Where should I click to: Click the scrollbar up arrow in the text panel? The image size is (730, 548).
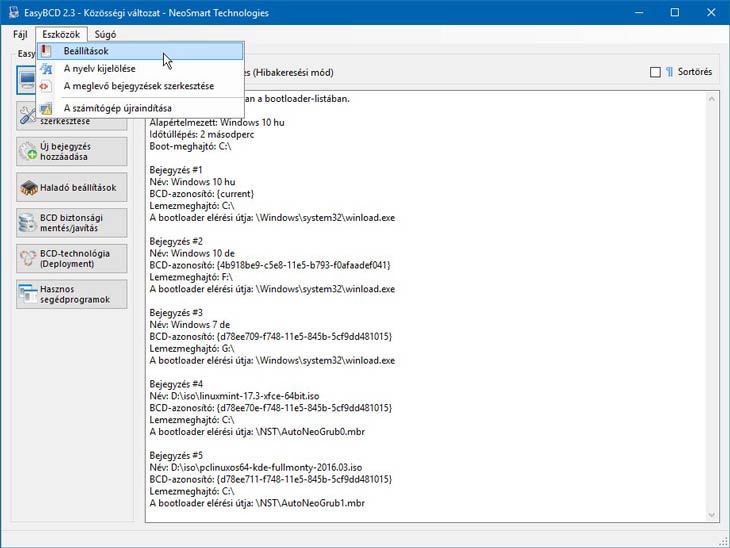712,98
